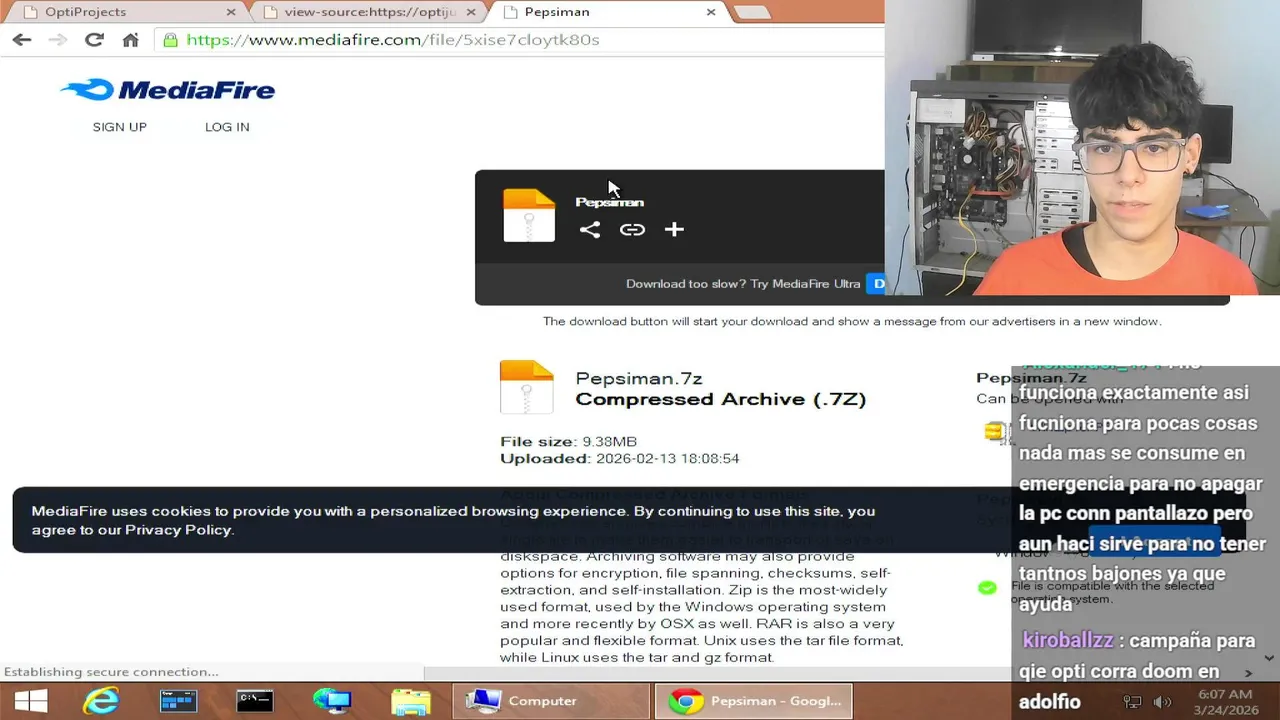Go back using the browser back arrow
1280x720 pixels.
tap(21, 40)
